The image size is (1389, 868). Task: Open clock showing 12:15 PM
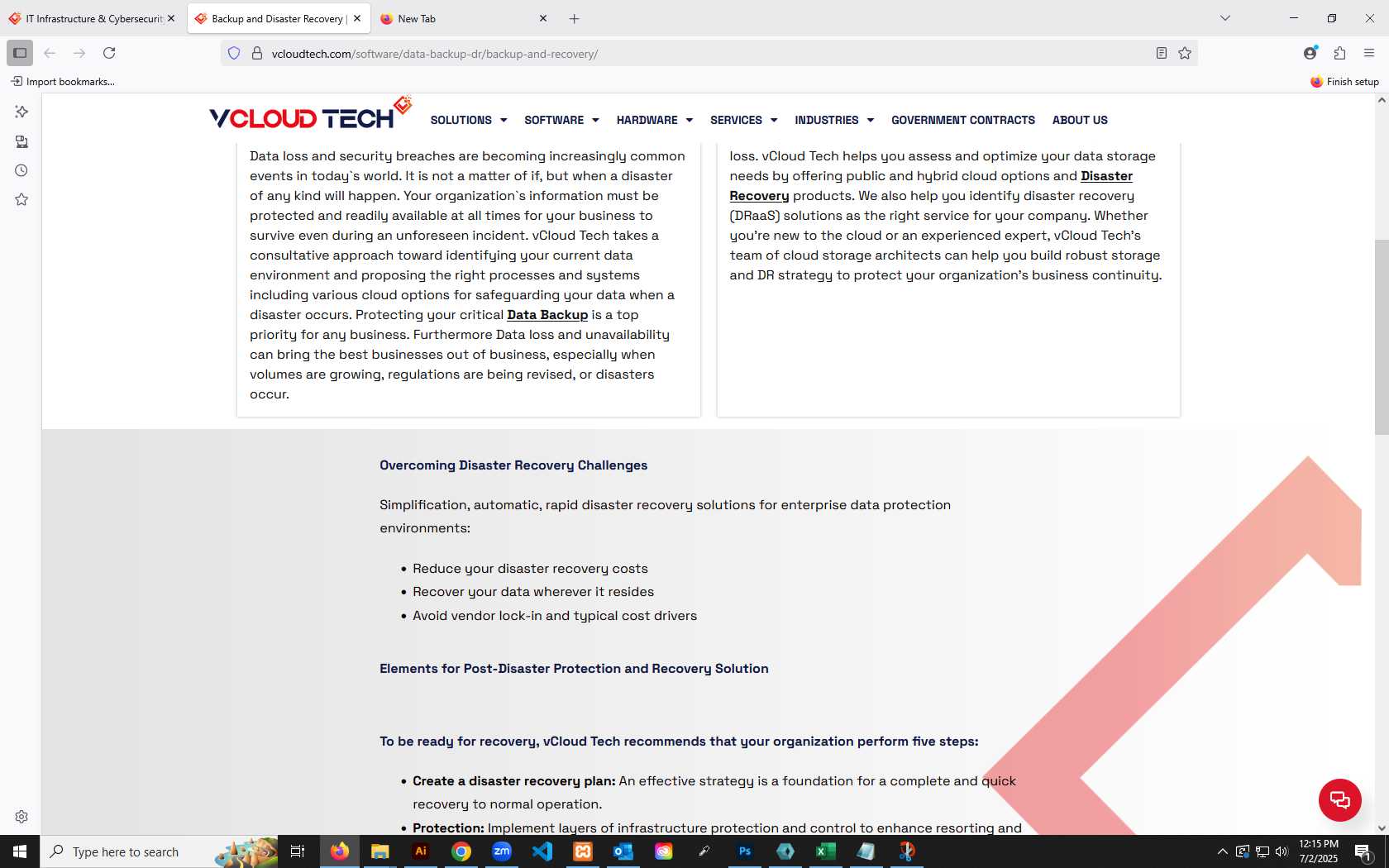pyautogui.click(x=1318, y=851)
